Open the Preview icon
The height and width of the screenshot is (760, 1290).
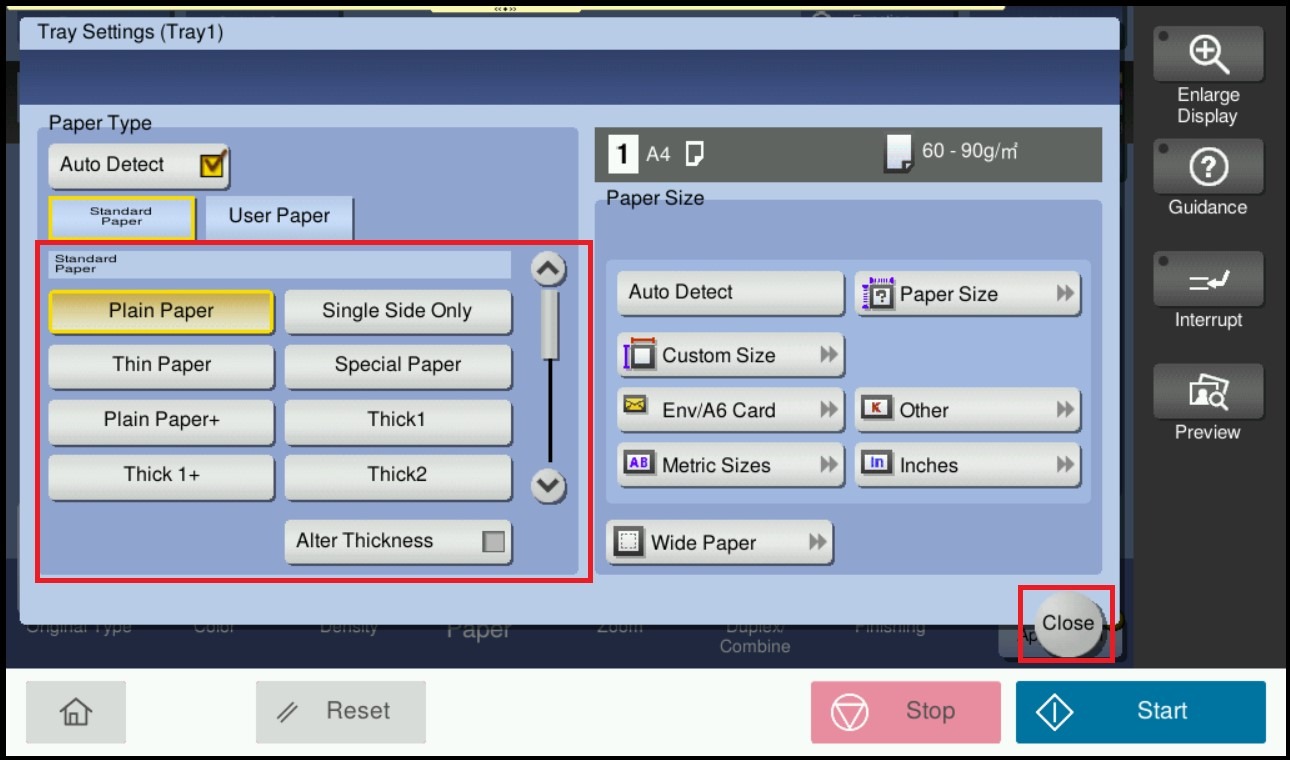click(1207, 391)
